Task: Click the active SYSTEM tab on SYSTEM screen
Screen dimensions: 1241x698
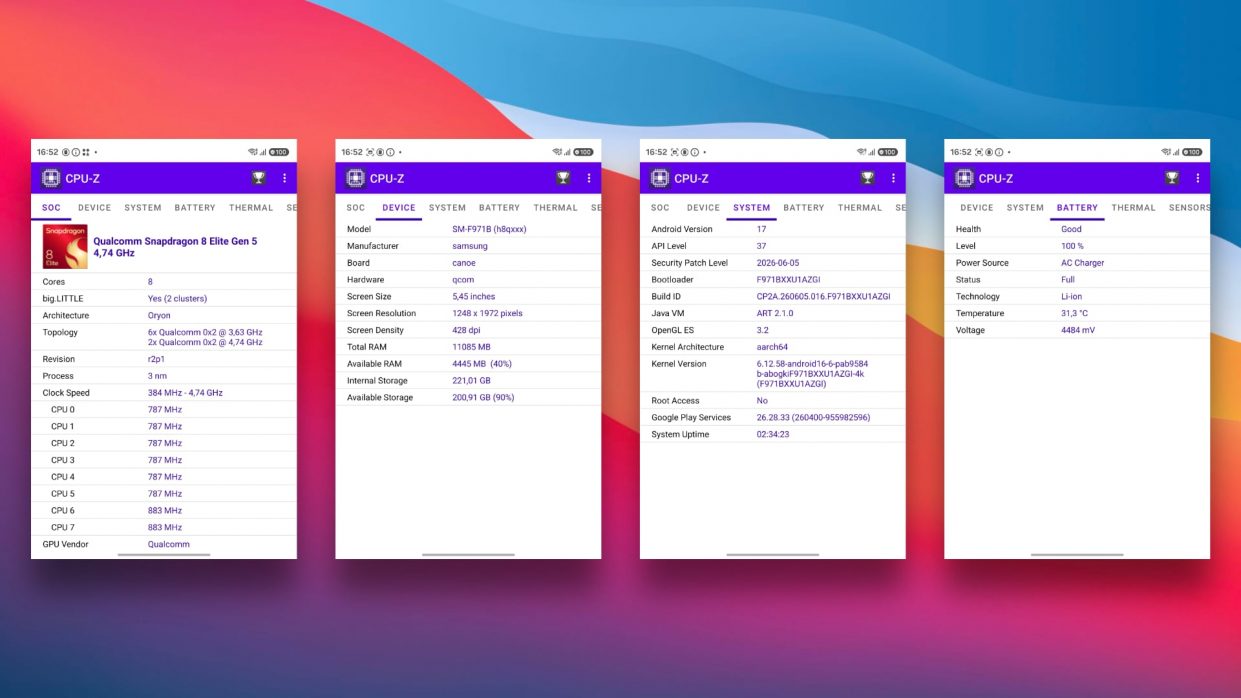Action: (x=752, y=208)
